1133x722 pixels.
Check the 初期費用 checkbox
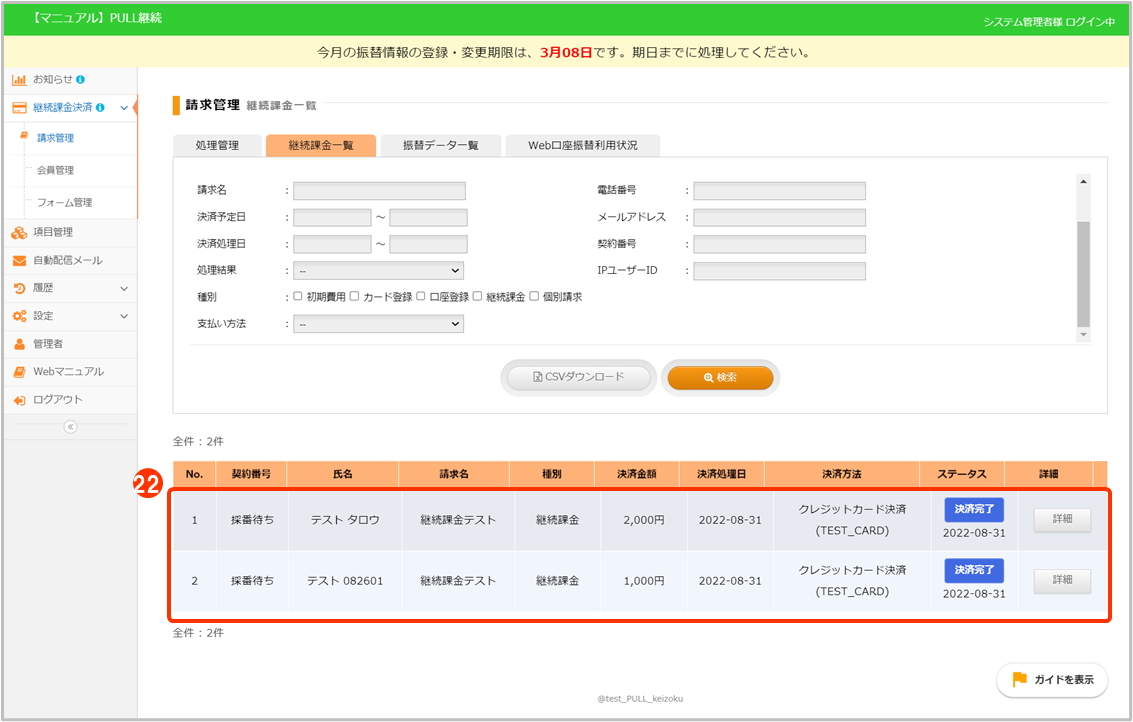point(298,297)
